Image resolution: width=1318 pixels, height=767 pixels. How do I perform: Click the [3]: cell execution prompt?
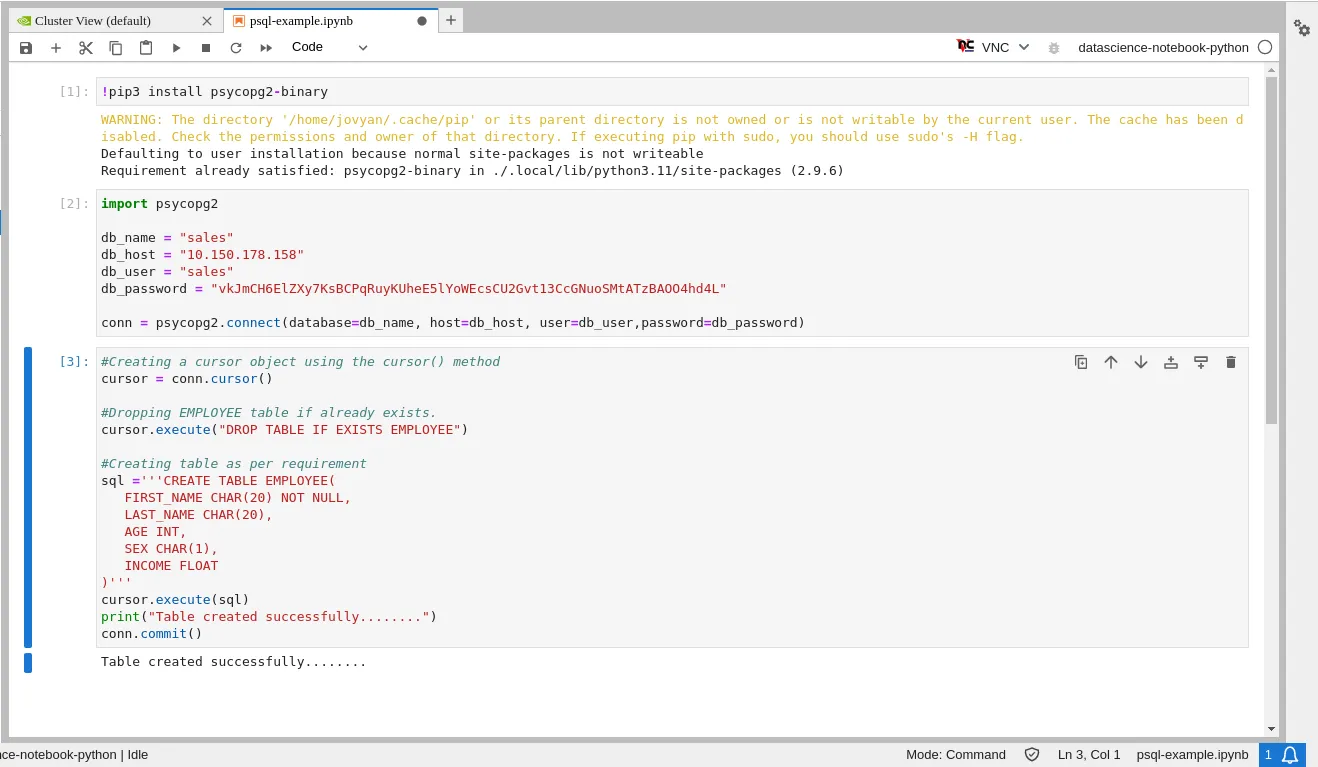click(x=74, y=362)
